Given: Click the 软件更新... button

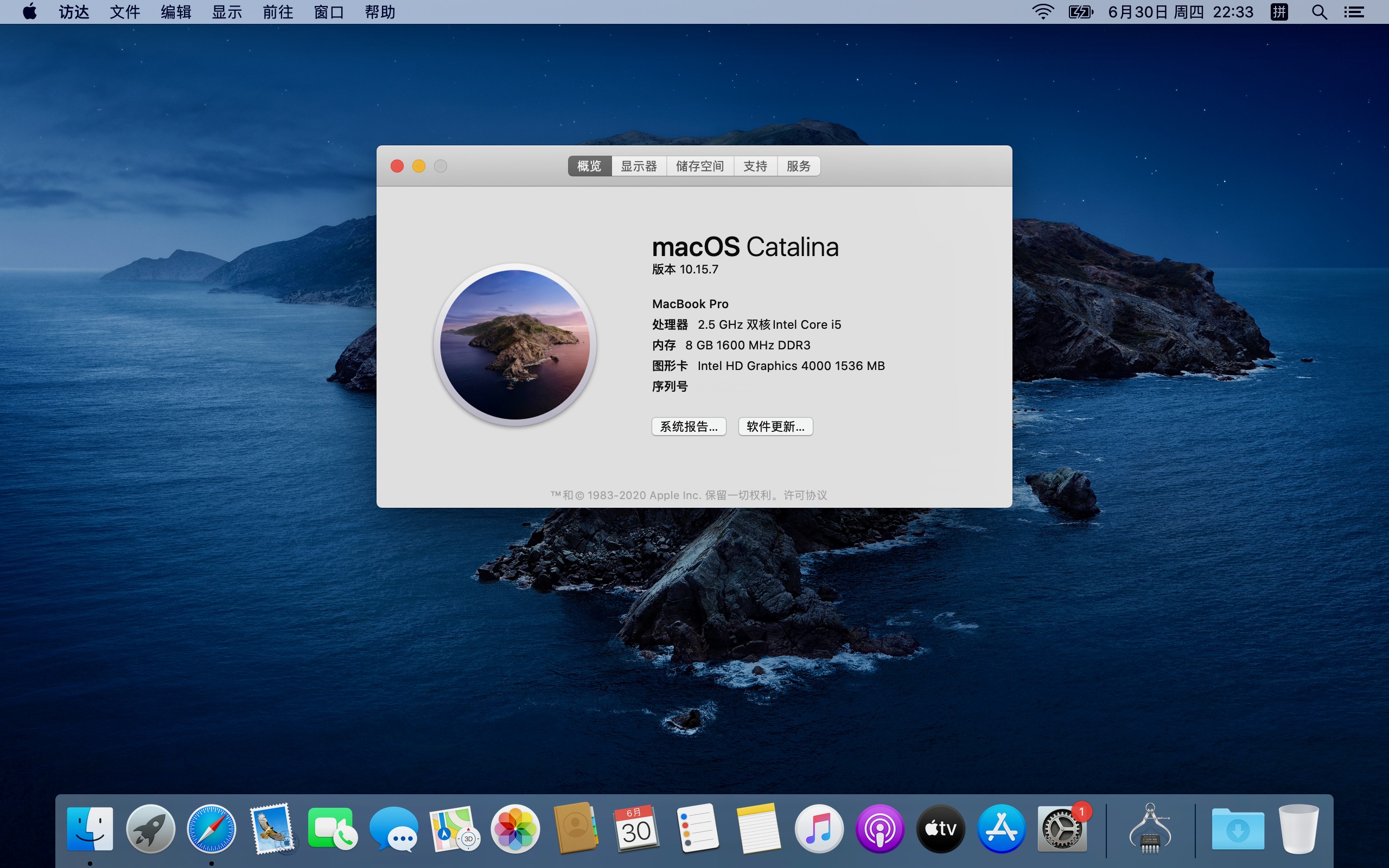Looking at the screenshot, I should [775, 426].
